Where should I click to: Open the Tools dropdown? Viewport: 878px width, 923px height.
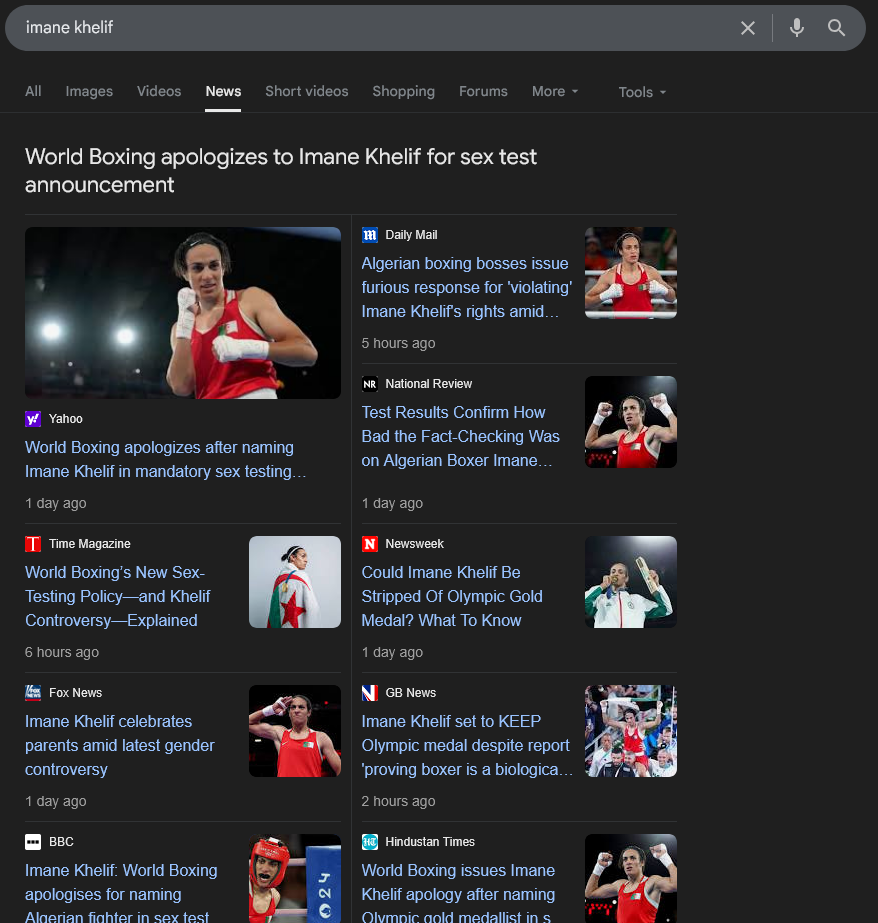pos(642,92)
